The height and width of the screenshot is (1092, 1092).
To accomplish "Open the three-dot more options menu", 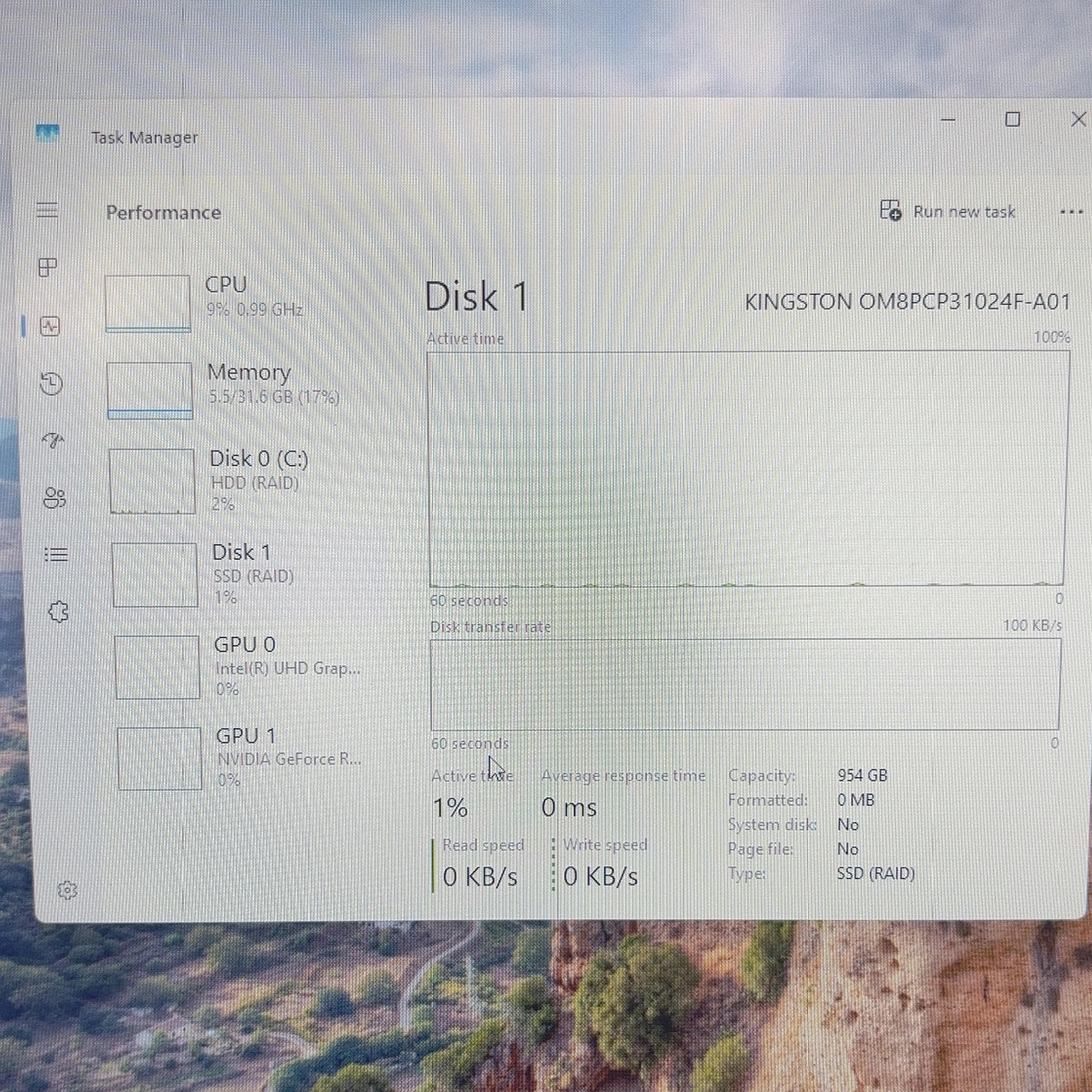I will click(1071, 212).
